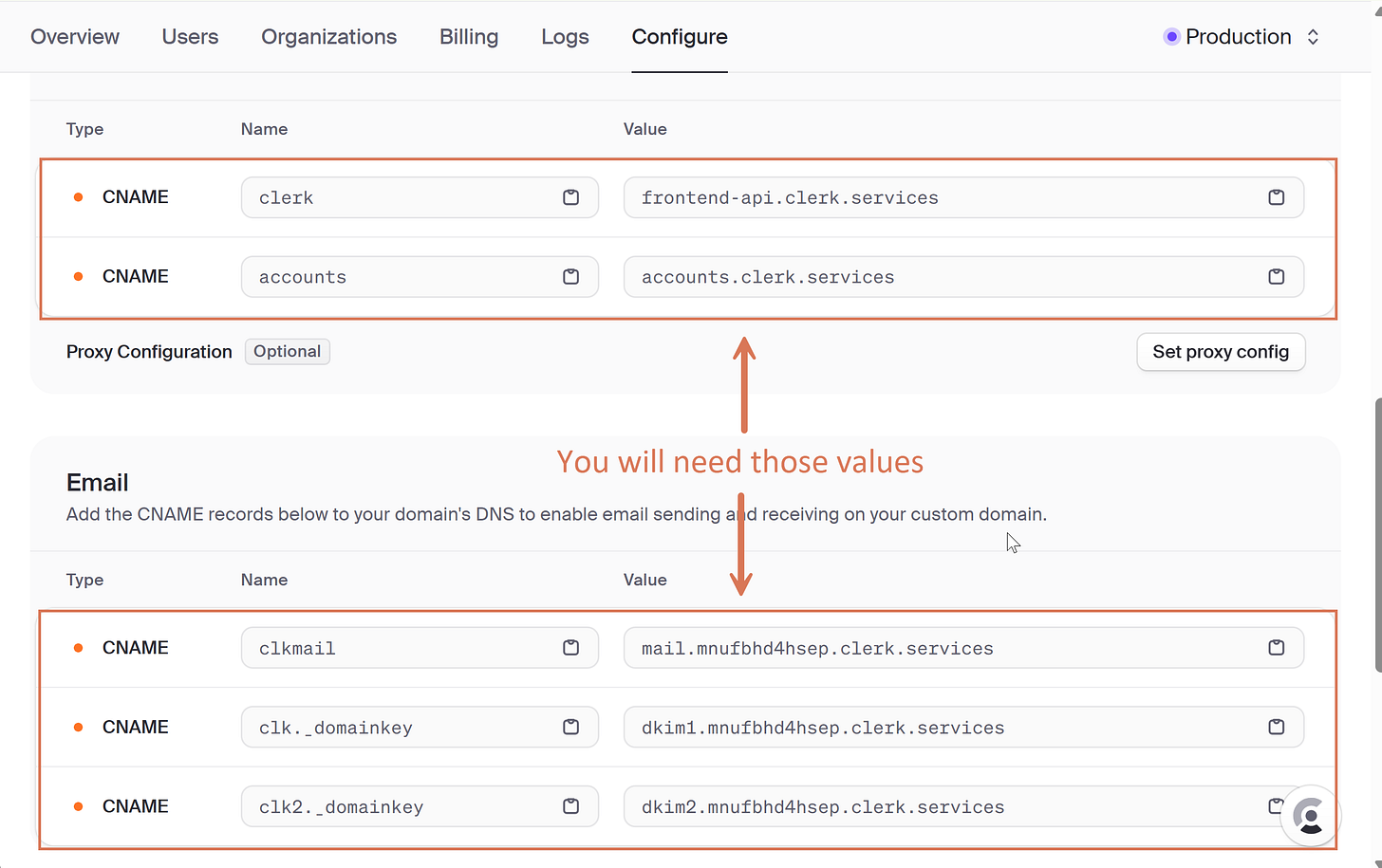Click the page vertical scrollbar

click(1377, 536)
